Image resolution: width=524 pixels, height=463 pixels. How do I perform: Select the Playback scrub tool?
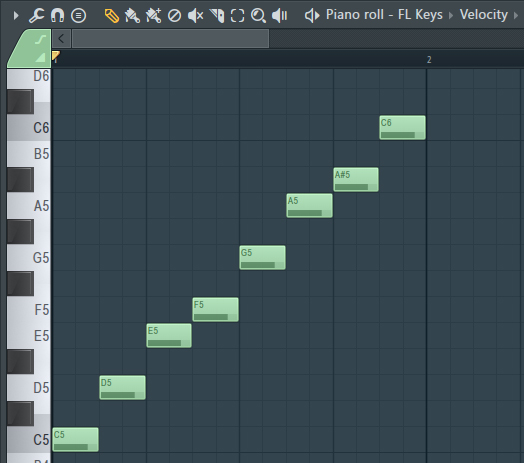280,15
